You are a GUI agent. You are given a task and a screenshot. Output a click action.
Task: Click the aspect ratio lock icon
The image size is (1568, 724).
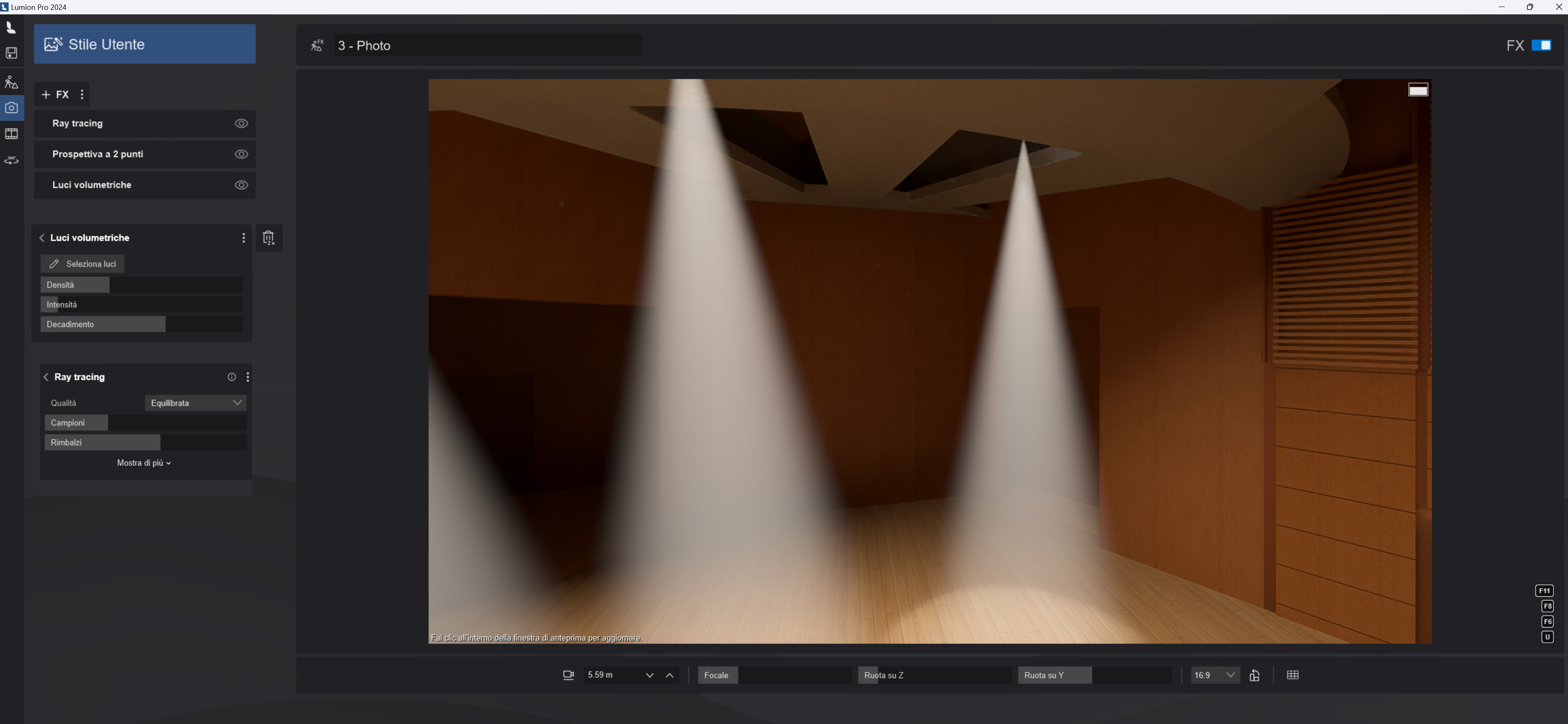tap(1254, 675)
